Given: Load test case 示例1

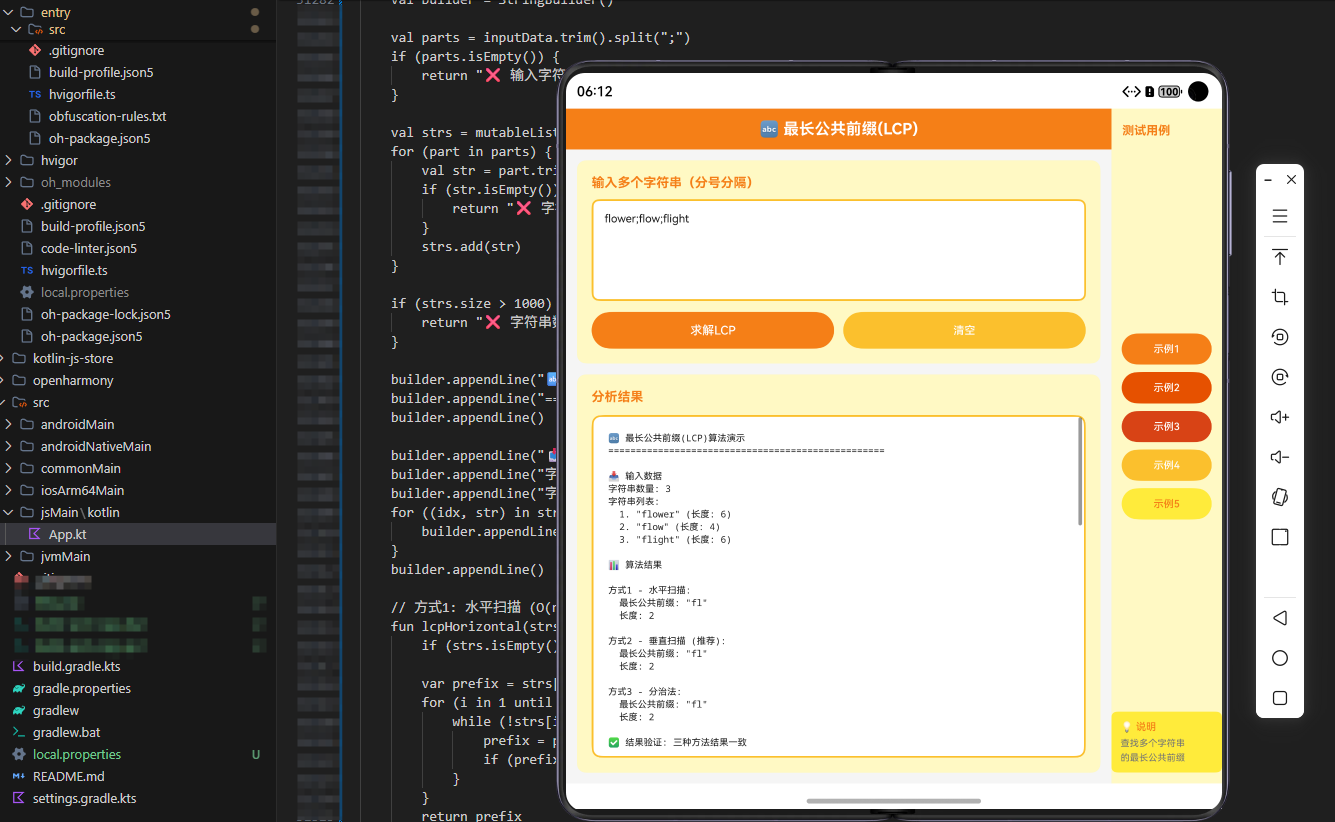Looking at the screenshot, I should point(1166,349).
